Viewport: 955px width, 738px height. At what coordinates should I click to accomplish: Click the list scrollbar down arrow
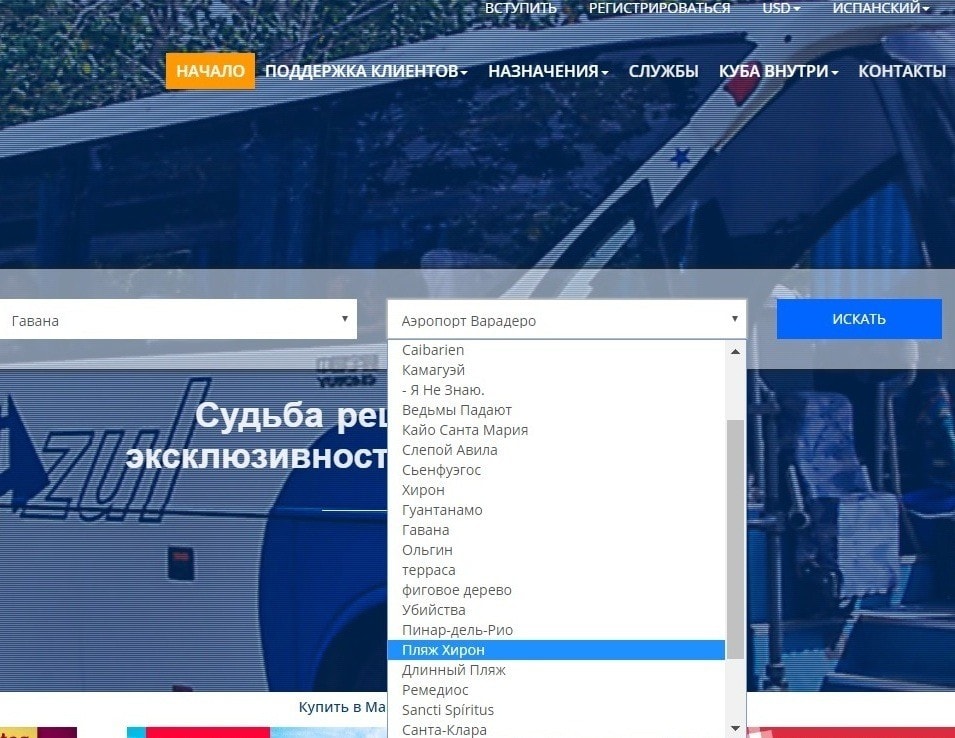[x=735, y=728]
